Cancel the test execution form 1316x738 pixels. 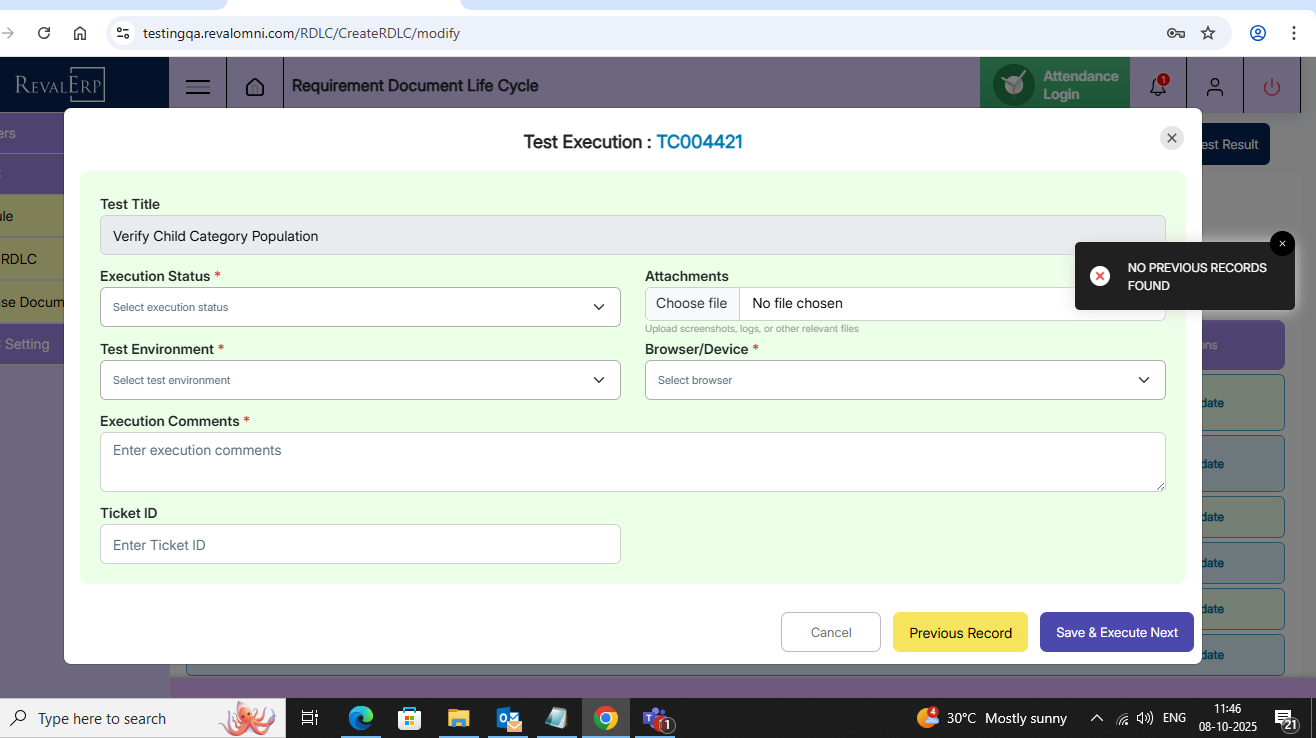pyautogui.click(x=830, y=632)
